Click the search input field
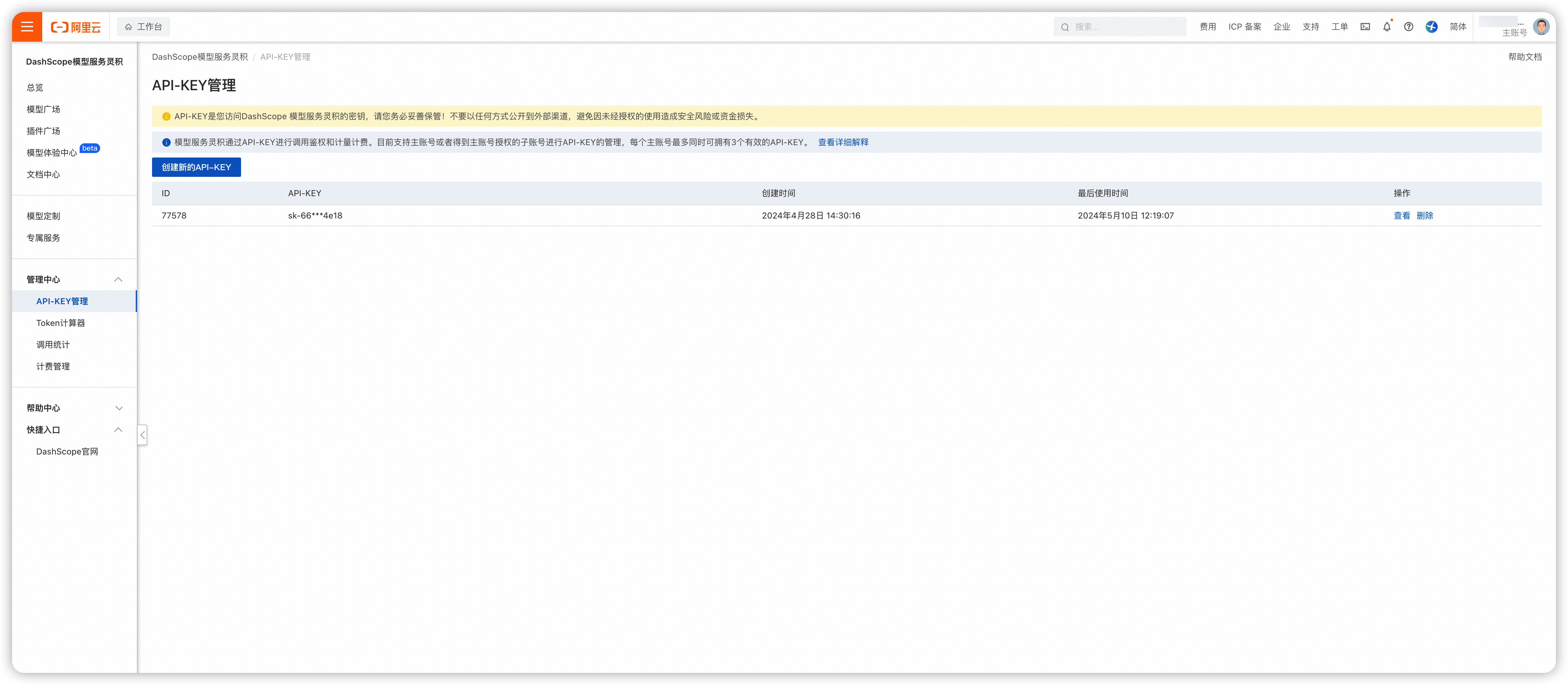The image size is (1568, 685). (1120, 26)
